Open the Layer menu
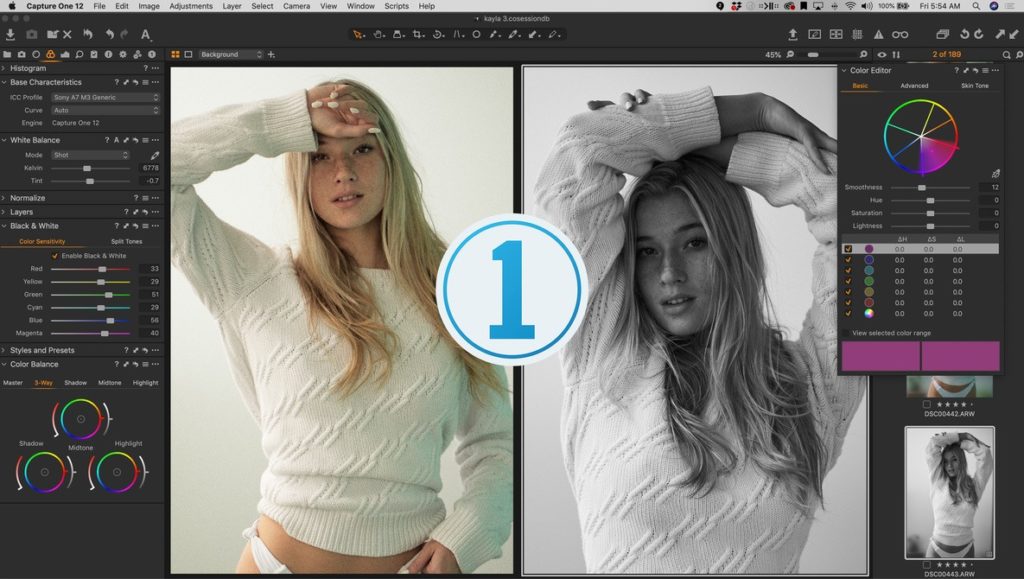This screenshot has width=1024, height=579. (232, 6)
